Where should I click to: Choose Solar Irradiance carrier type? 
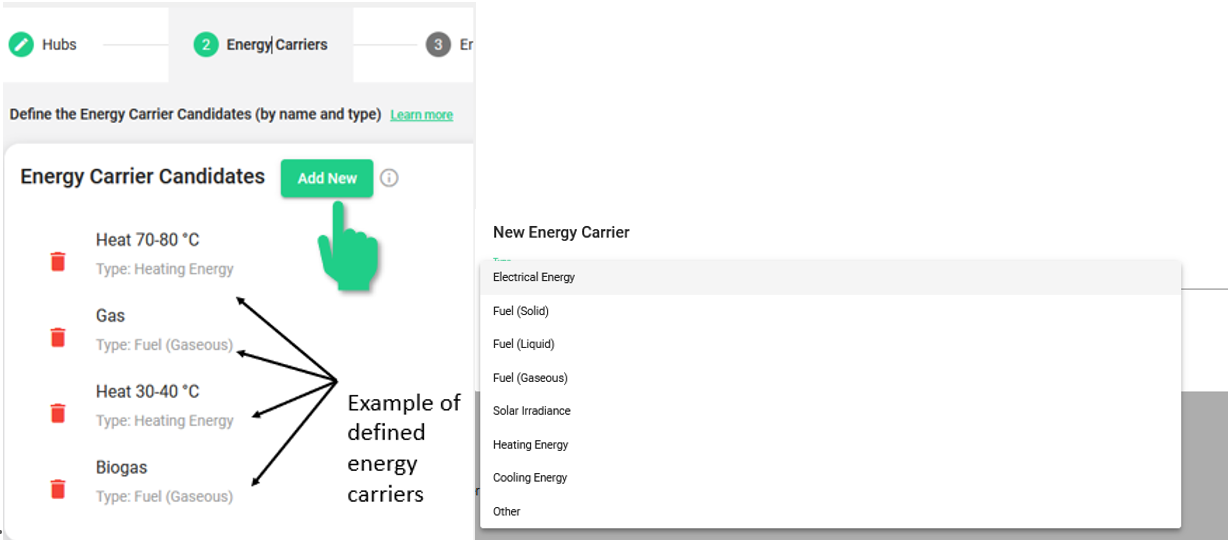[x=532, y=411]
